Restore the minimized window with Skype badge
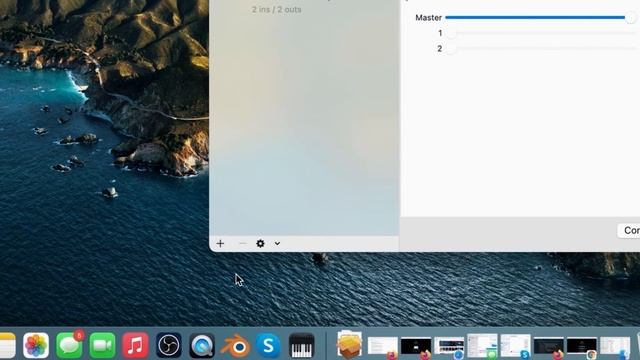The height and width of the screenshot is (360, 640). (516, 346)
